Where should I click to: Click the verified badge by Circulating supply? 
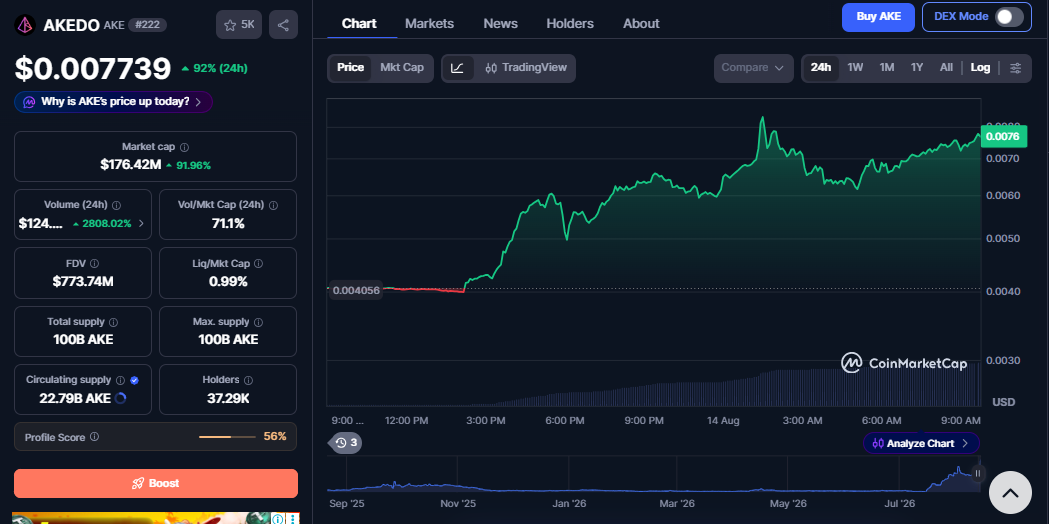coord(134,380)
